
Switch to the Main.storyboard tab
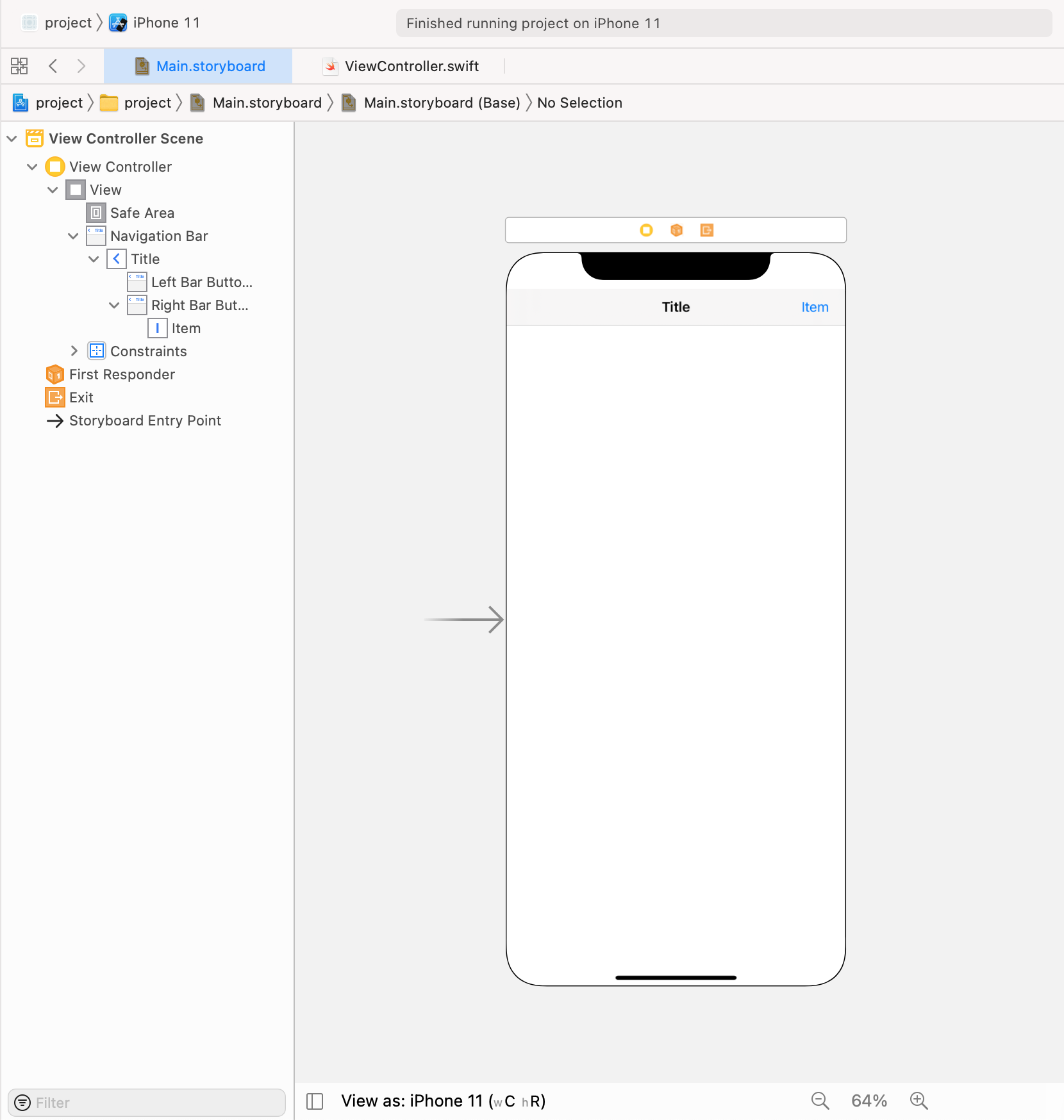[198, 66]
